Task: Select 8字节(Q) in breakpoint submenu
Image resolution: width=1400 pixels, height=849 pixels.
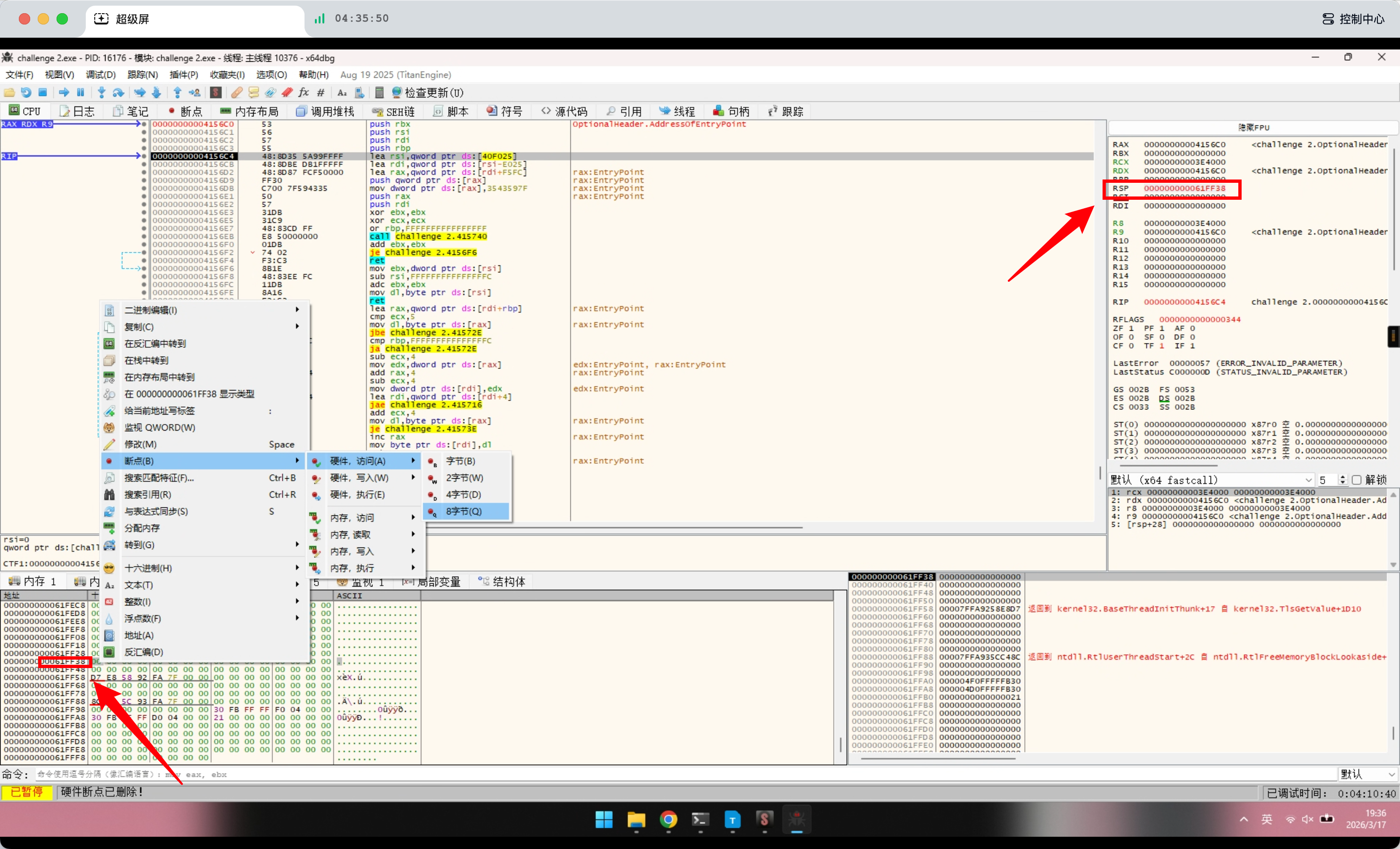Action: click(x=464, y=511)
